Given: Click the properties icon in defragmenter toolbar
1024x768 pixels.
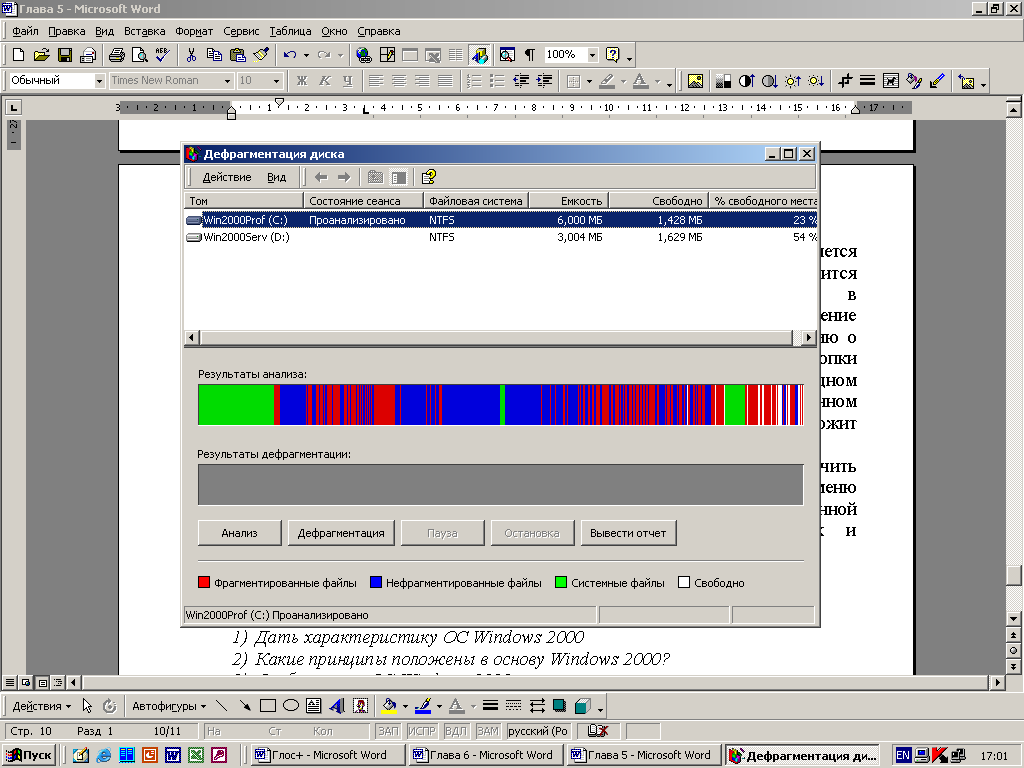Looking at the screenshot, I should (398, 177).
